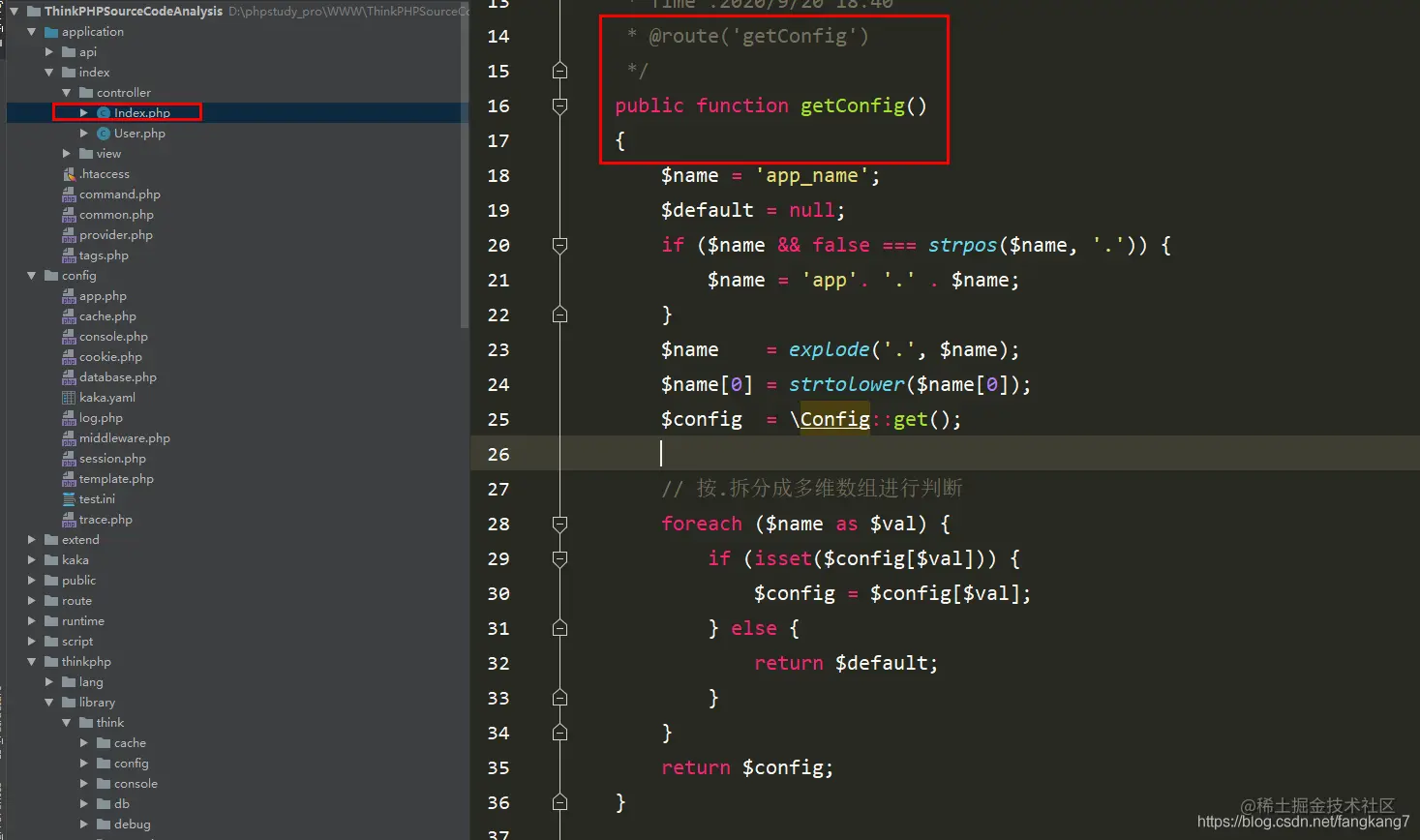Select template.php file
1420x840 pixels.
pos(116,479)
